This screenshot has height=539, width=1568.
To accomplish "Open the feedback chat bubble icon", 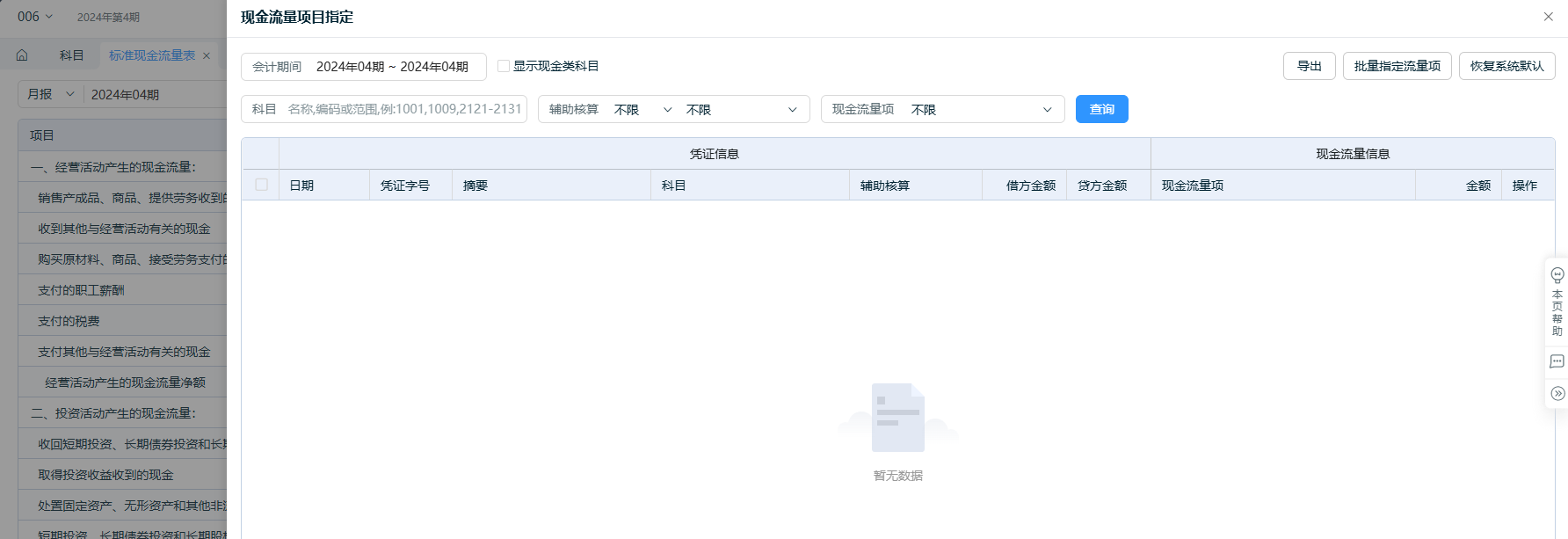I will coord(1557,361).
